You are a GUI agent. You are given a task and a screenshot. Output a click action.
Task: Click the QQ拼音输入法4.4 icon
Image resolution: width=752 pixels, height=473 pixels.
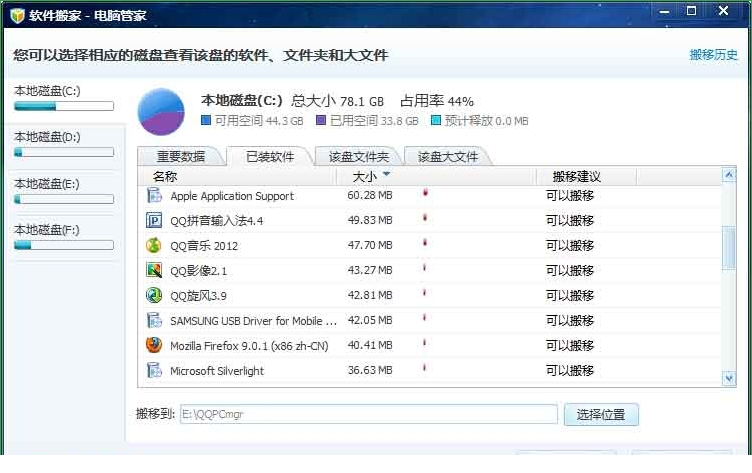click(154, 220)
